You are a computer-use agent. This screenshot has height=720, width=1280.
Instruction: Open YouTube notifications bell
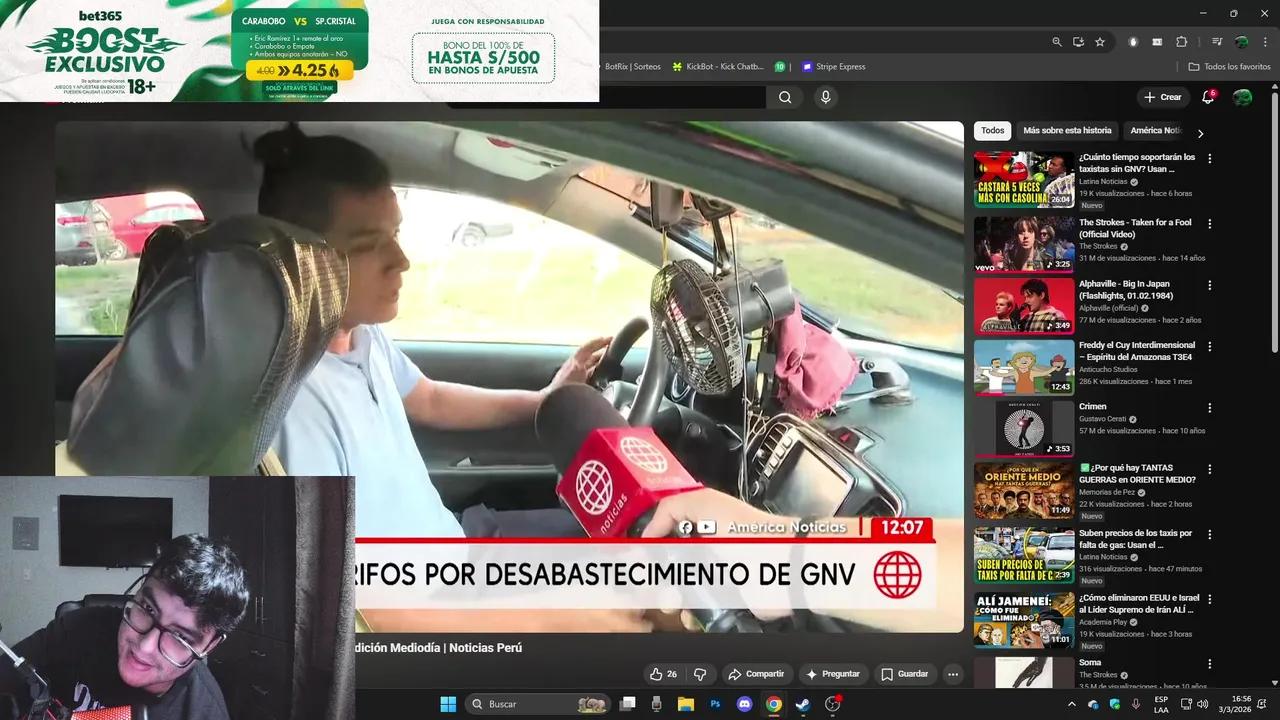1208,97
